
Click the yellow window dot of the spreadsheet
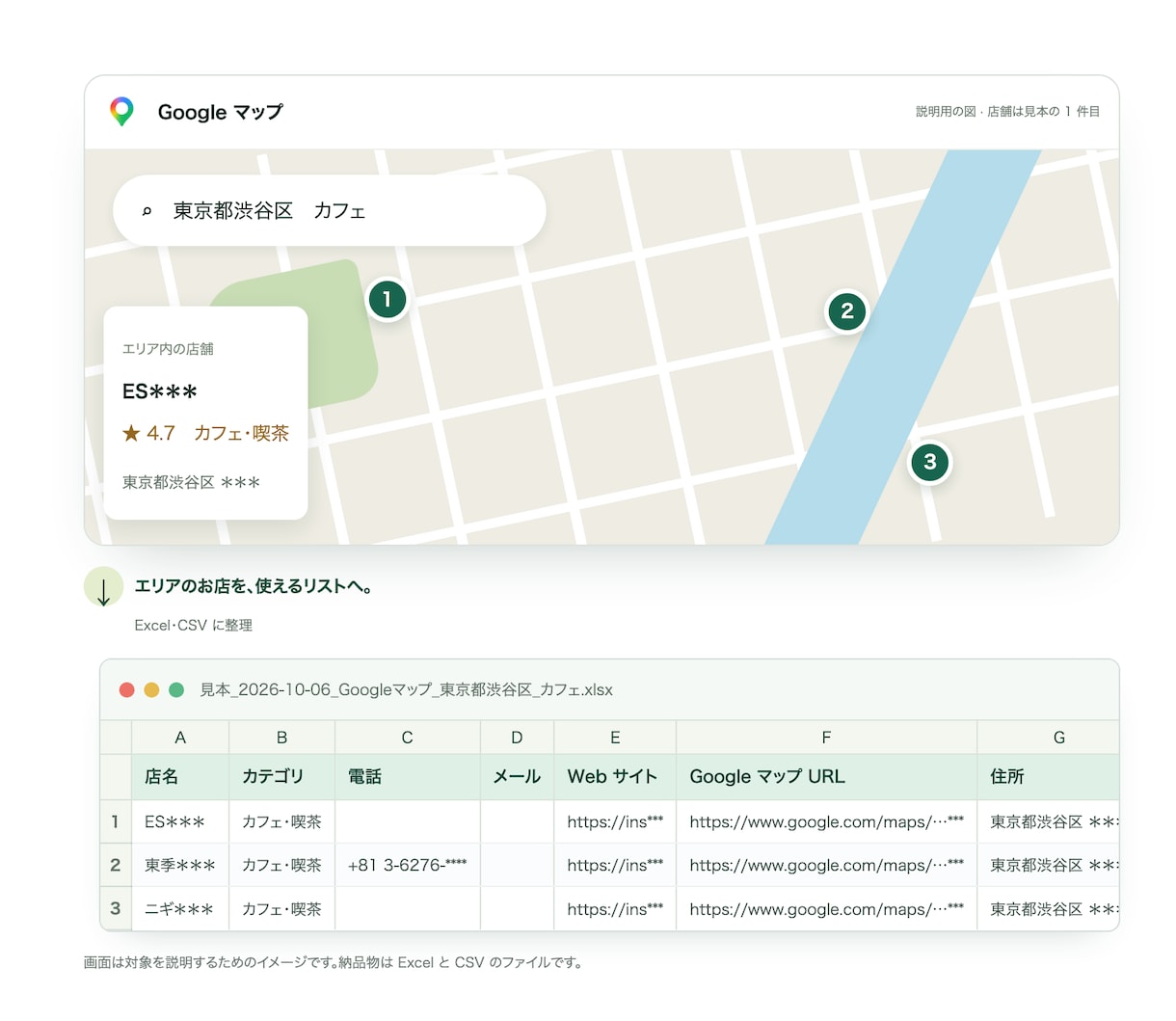(x=151, y=689)
